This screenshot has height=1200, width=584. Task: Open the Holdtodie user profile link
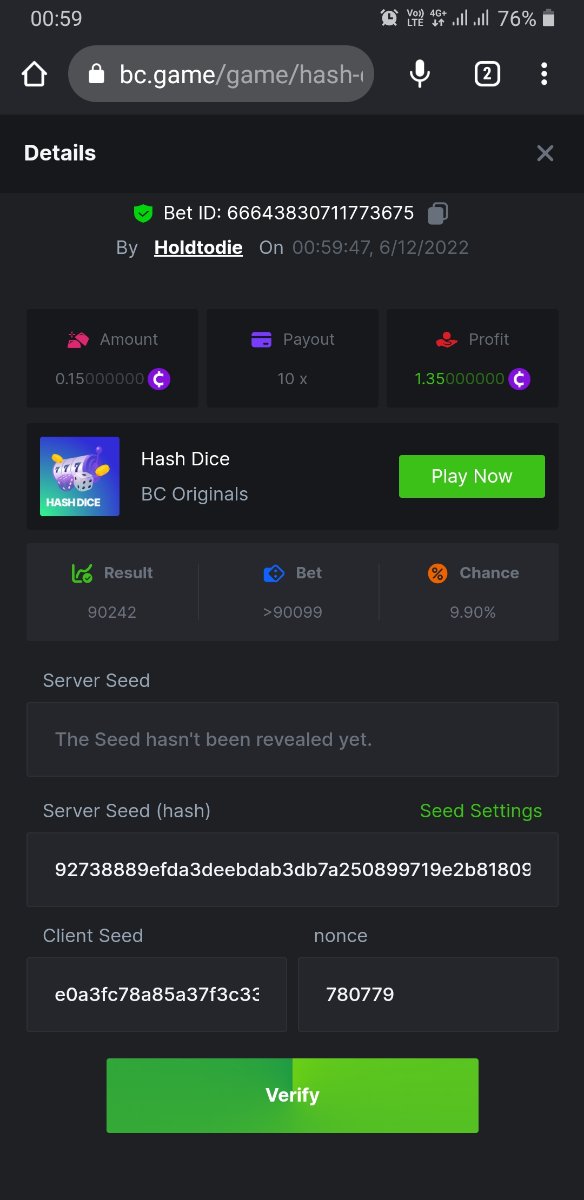click(x=198, y=247)
